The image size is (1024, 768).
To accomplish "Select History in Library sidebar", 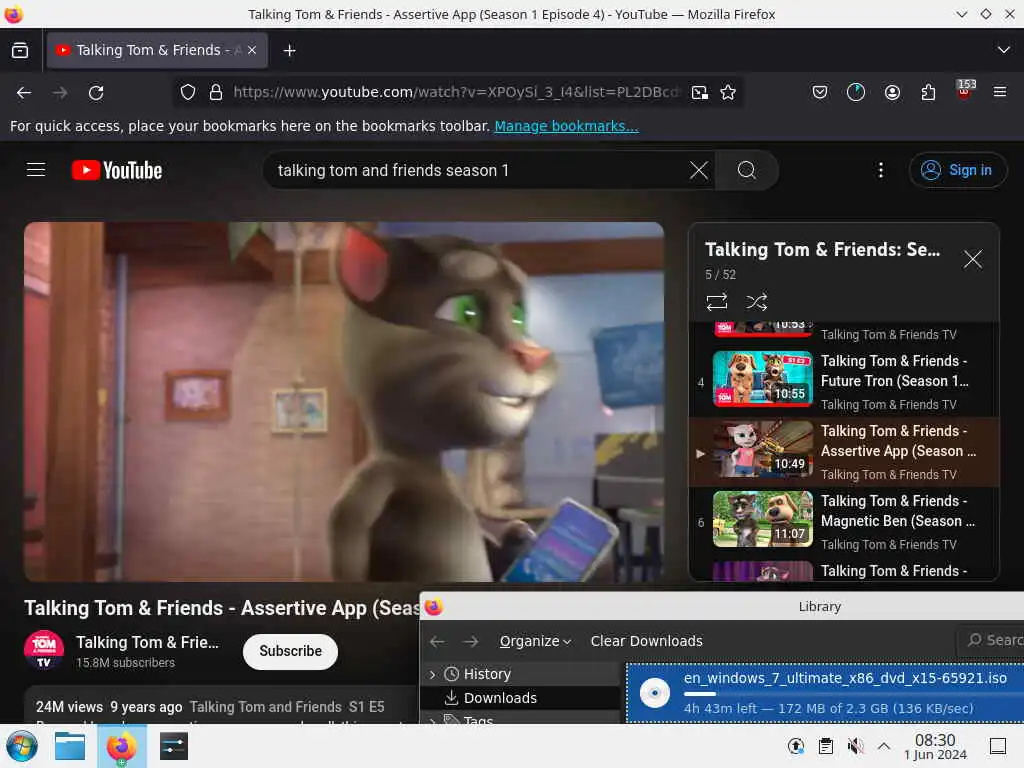I will coord(487,674).
